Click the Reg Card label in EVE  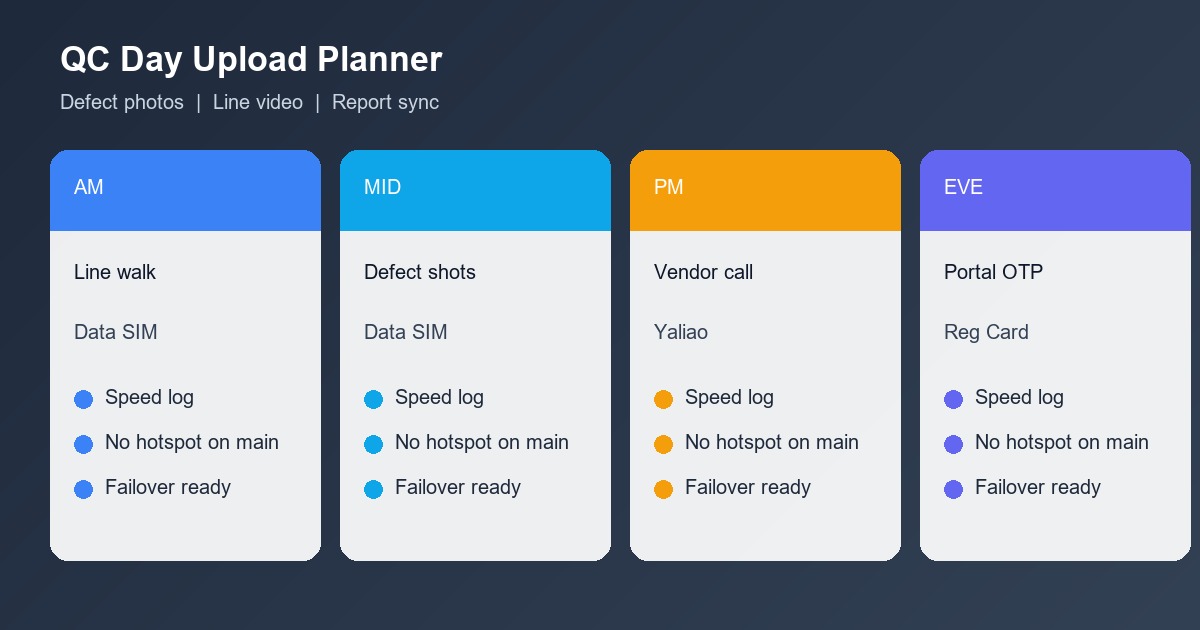point(986,332)
